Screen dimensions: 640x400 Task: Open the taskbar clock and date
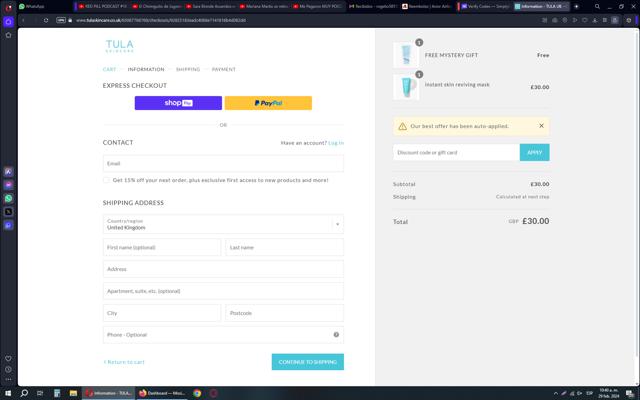[x=608, y=393]
